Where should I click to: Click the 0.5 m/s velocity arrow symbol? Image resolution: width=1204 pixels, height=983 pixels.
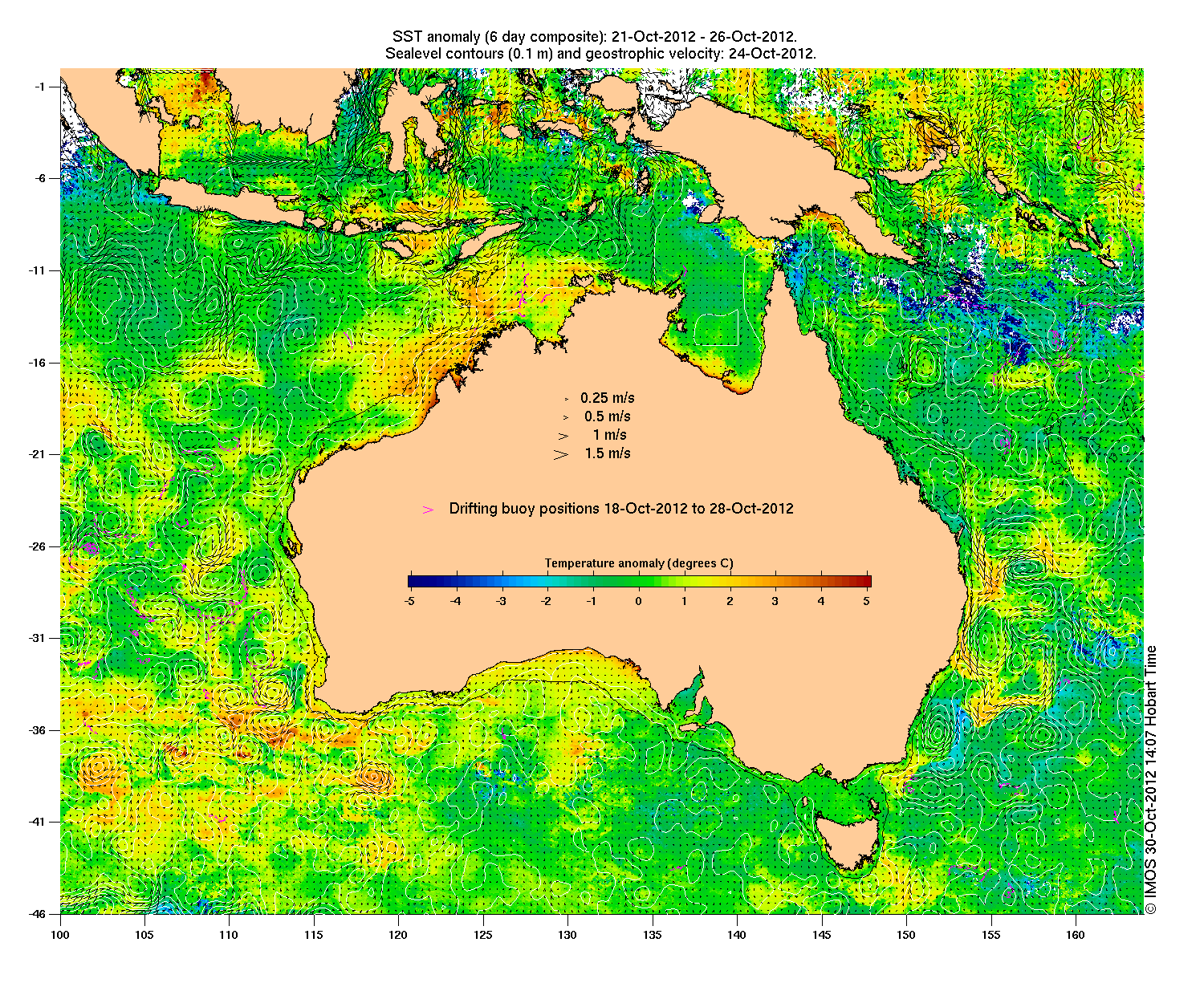pyautogui.click(x=565, y=416)
